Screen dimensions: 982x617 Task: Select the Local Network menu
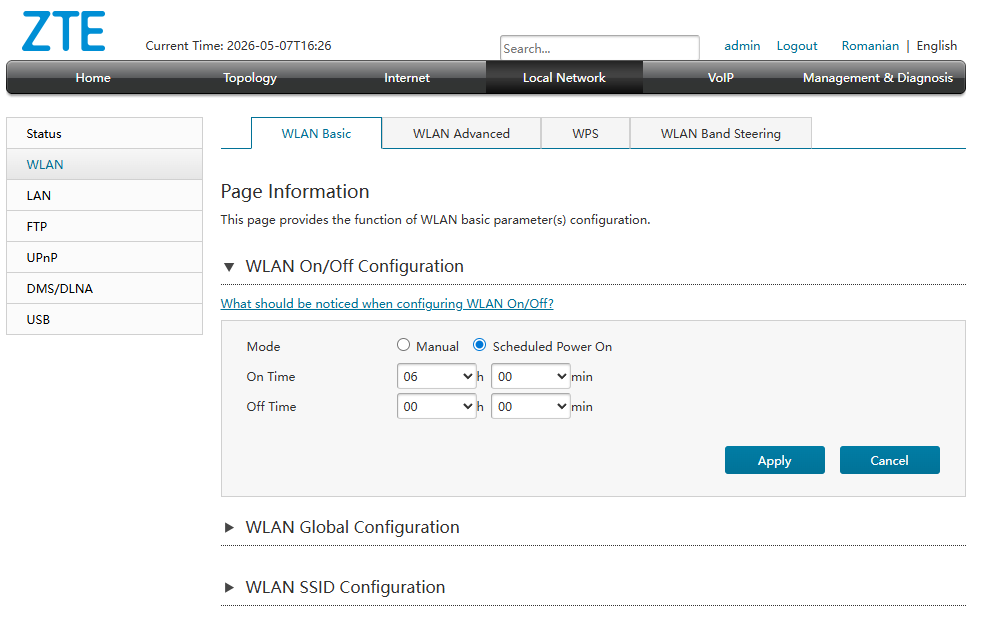coord(564,78)
